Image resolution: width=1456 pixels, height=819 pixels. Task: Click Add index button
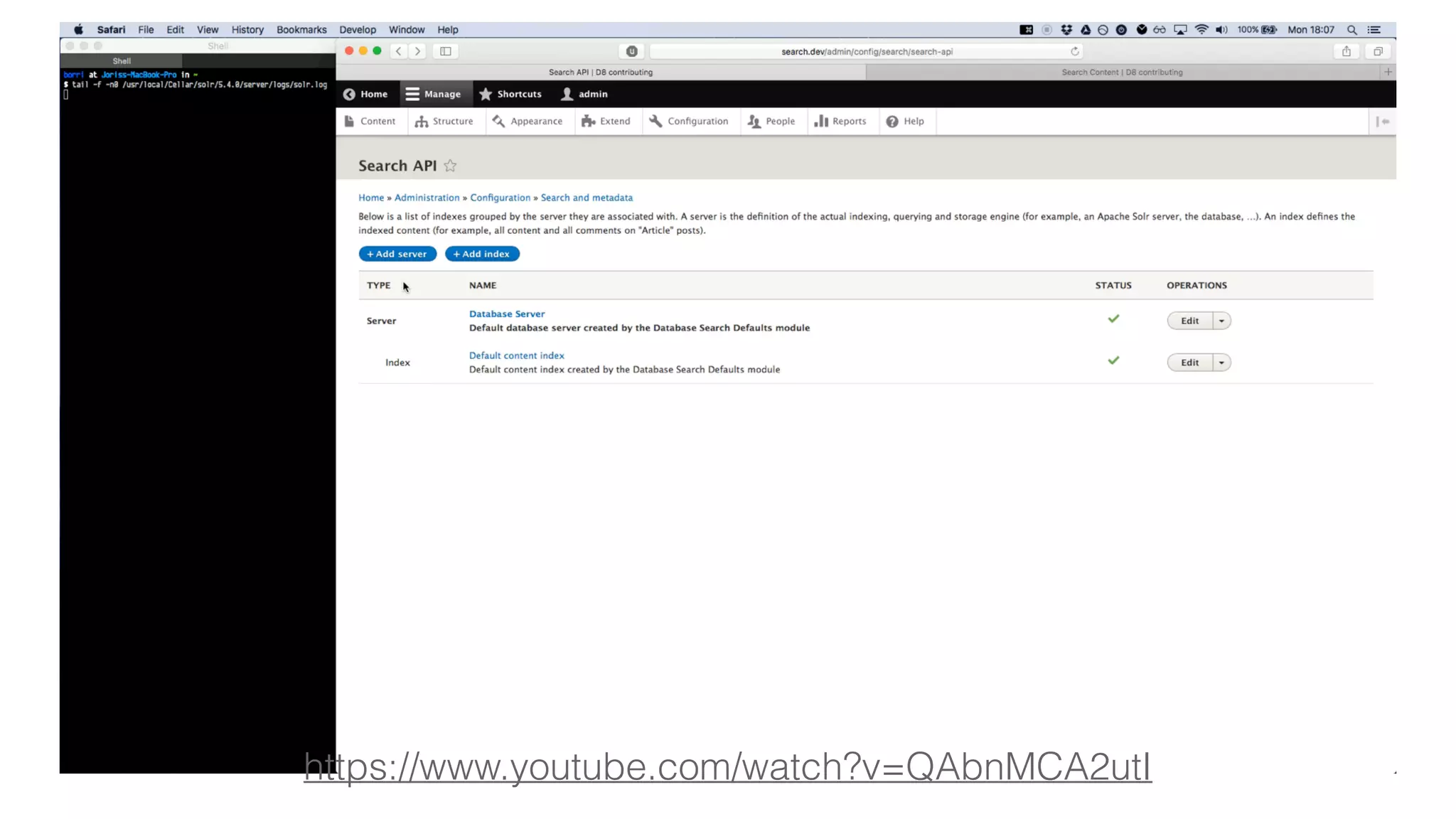click(482, 254)
